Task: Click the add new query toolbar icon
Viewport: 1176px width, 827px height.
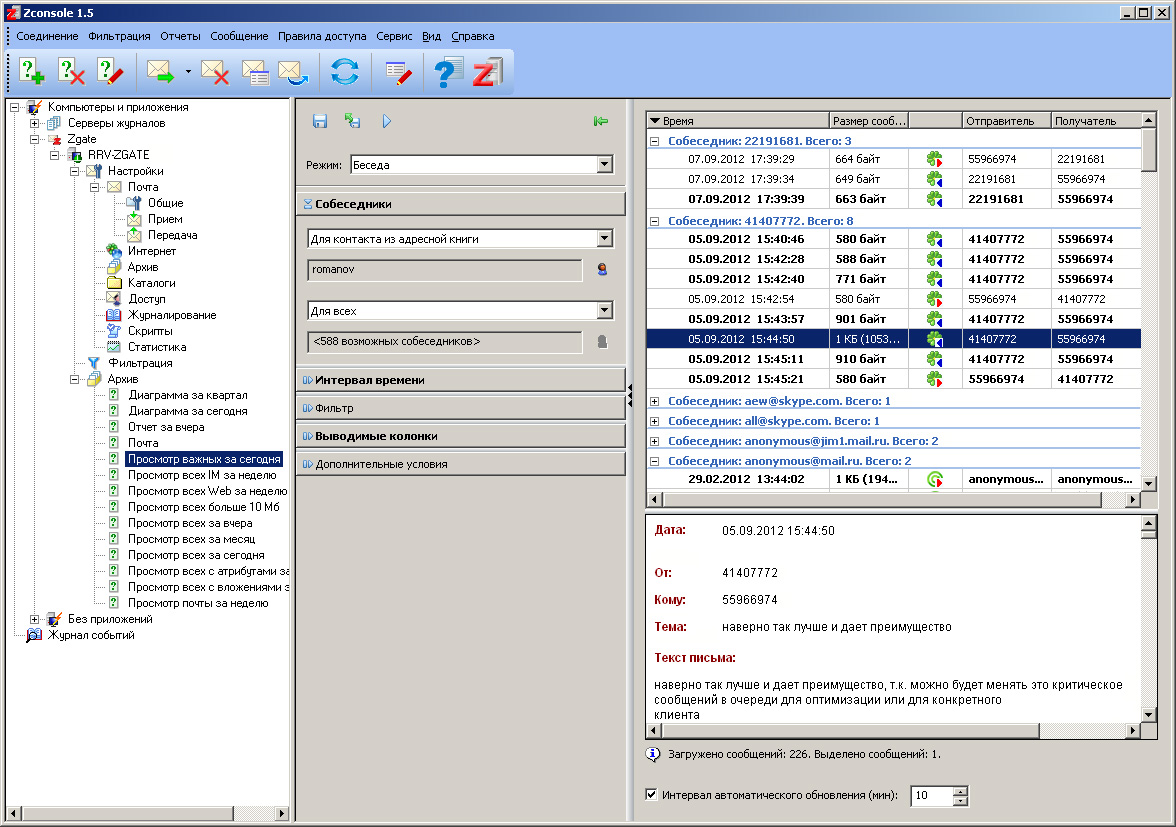Action: click(32, 72)
